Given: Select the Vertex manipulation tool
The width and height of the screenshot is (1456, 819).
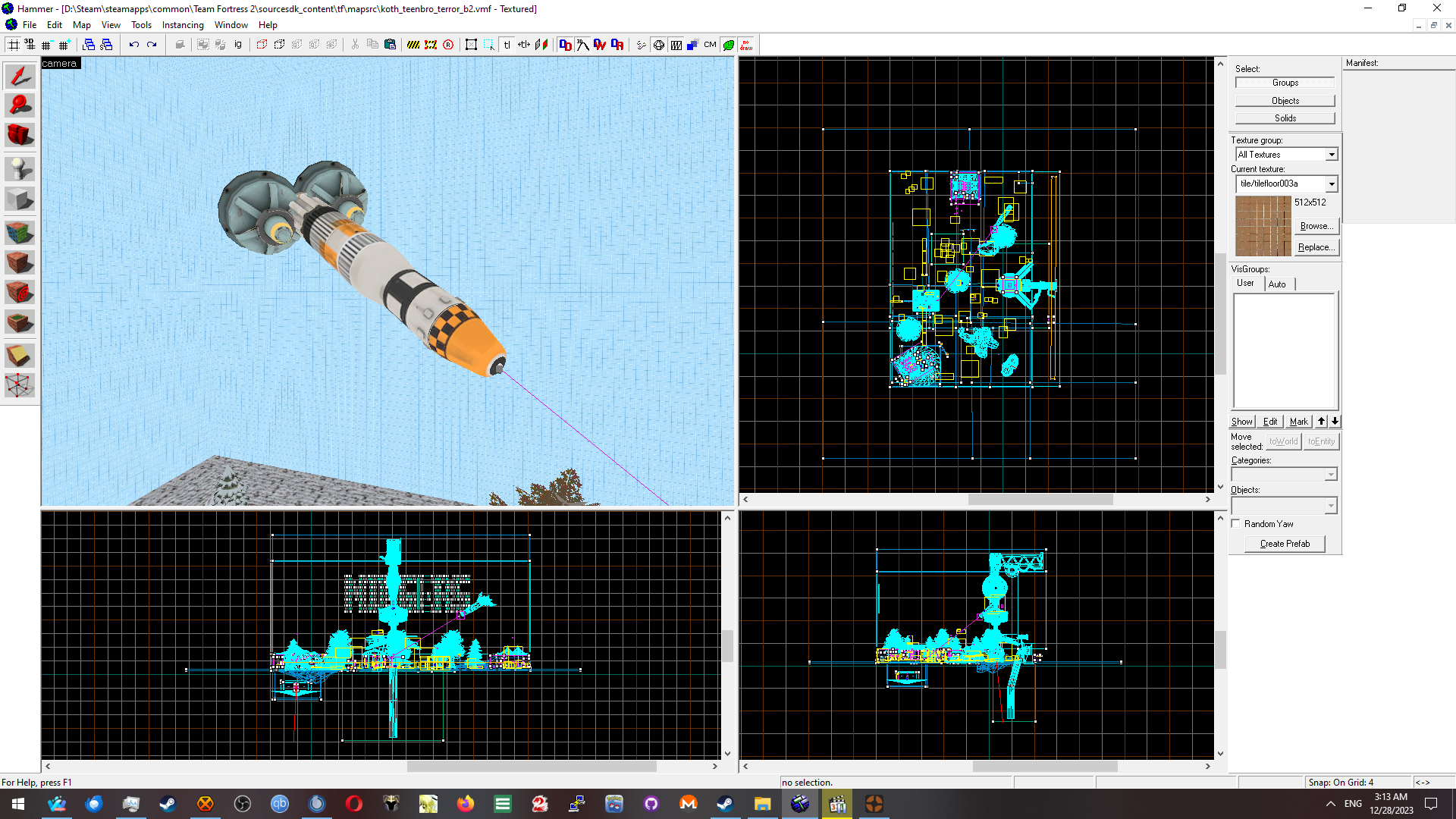Looking at the screenshot, I should [x=20, y=385].
